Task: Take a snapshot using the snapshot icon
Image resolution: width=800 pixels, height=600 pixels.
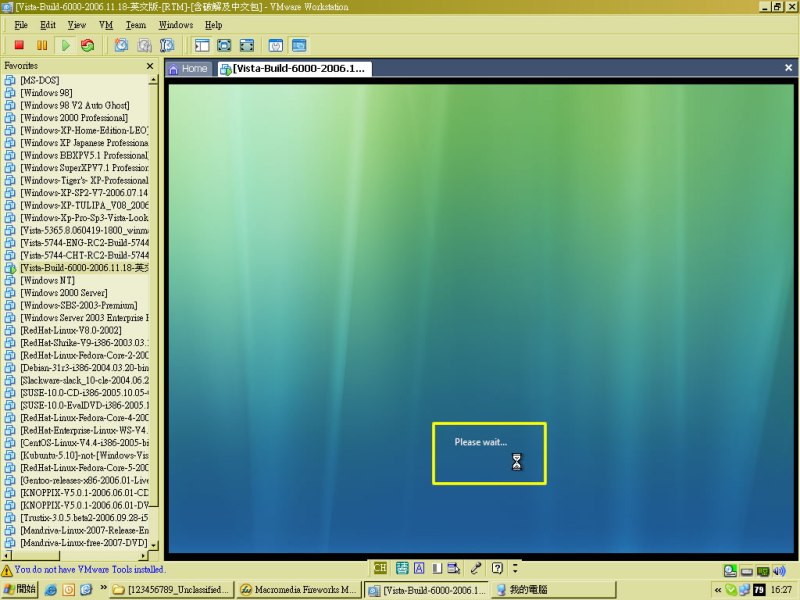Action: (x=121, y=45)
